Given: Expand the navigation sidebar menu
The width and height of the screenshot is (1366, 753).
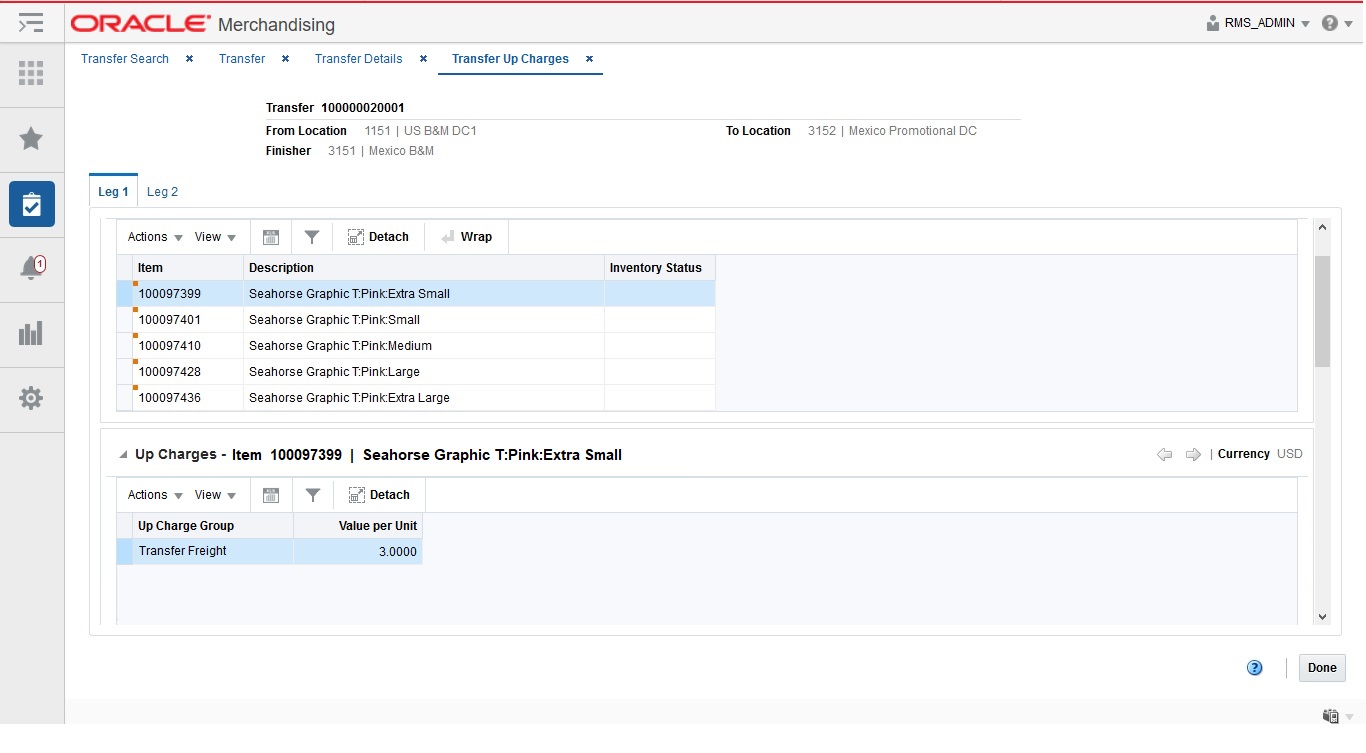Looking at the screenshot, I should 31,22.
